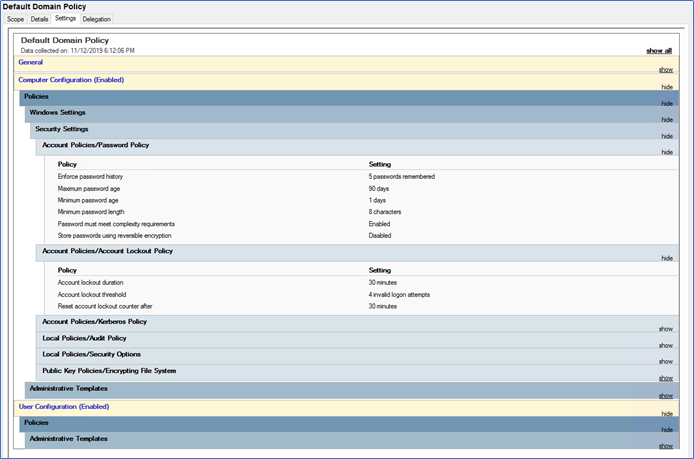694x459 pixels.
Task: Click the General section heading
Action: (x=30, y=62)
